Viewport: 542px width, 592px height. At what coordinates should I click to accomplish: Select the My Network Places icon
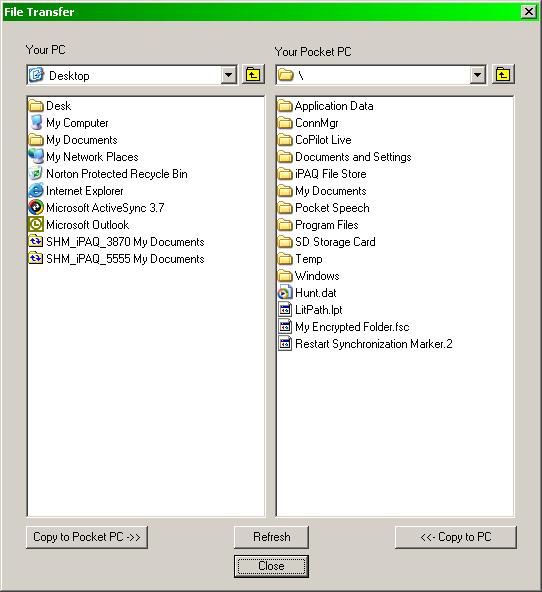36,156
